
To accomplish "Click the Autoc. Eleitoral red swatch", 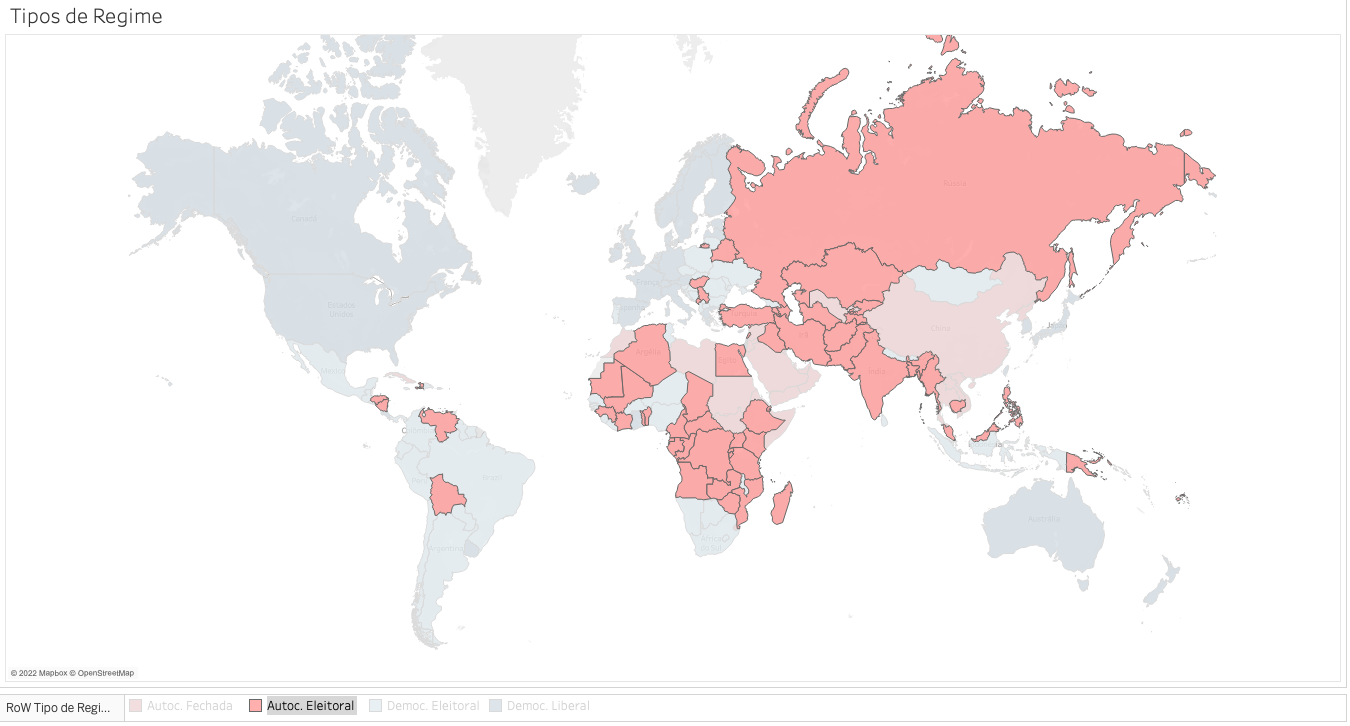I will click(x=255, y=706).
